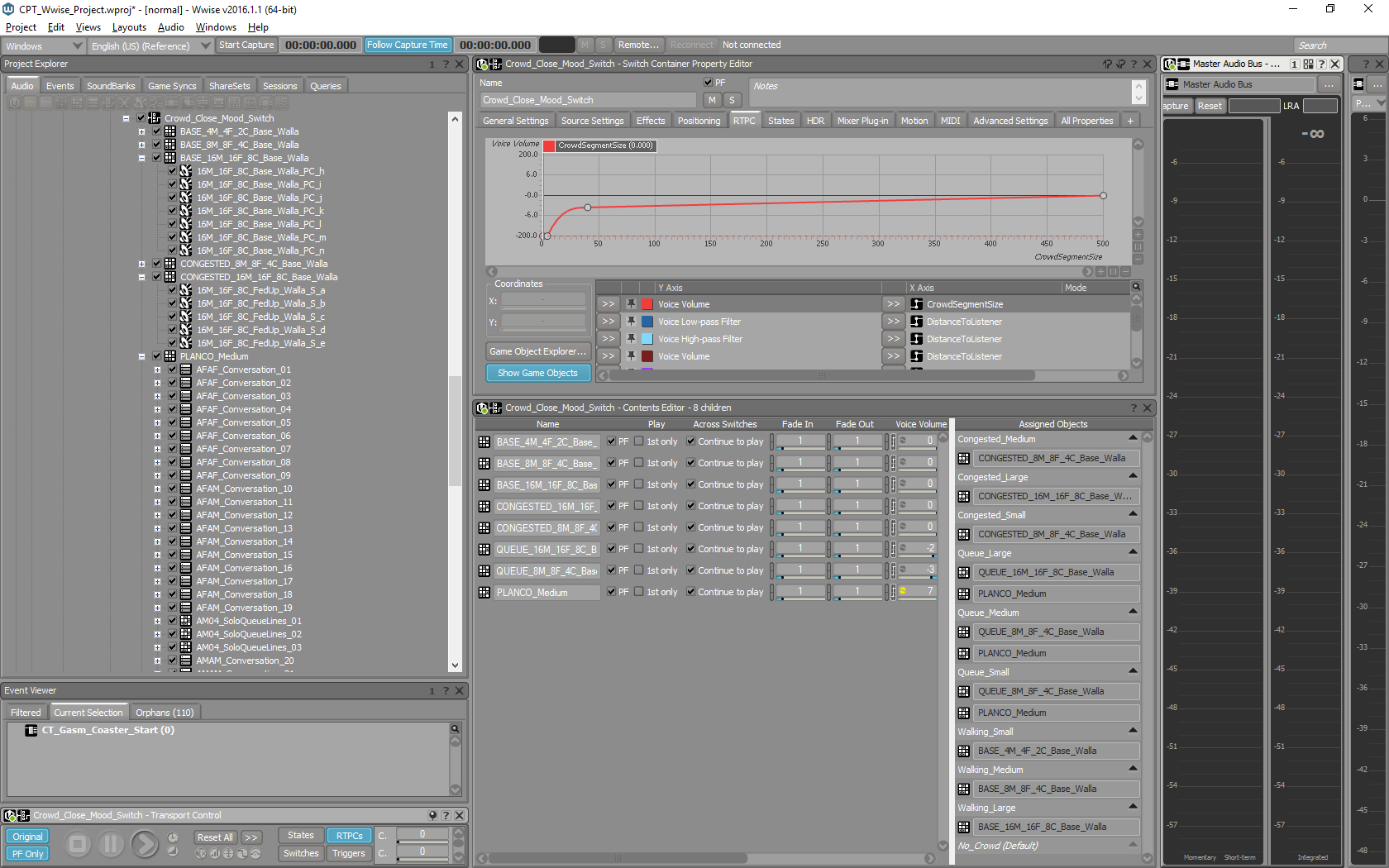The width and height of the screenshot is (1389, 868).
Task: Switch to the Orphans (110) tab
Action: 165,713
